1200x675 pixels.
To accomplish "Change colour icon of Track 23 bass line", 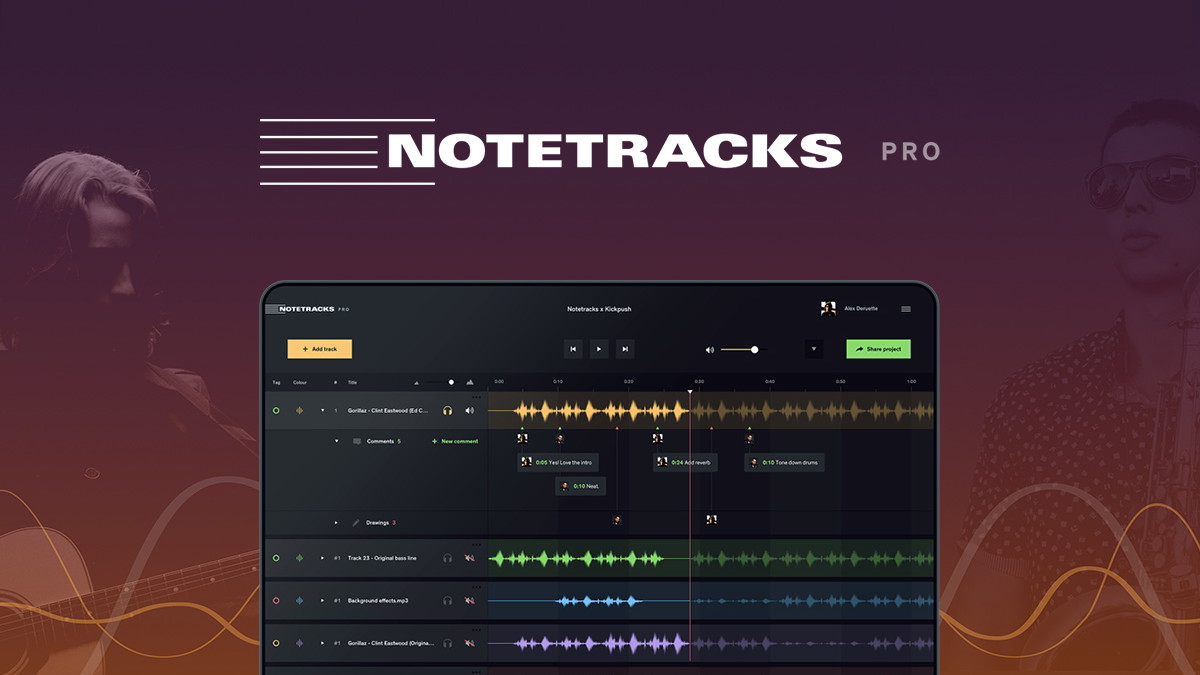I will pos(299,558).
